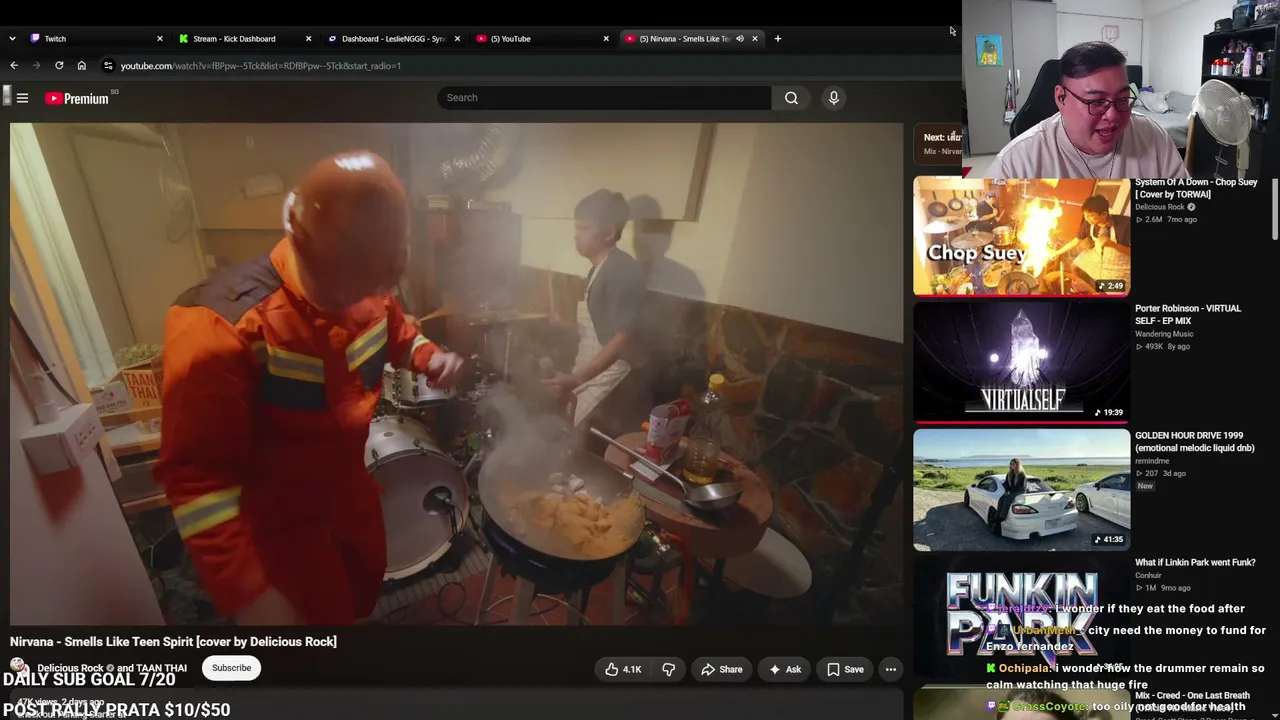
Task: Open VIRTUAL SELF EP mix thumbnail
Action: coord(1021,363)
